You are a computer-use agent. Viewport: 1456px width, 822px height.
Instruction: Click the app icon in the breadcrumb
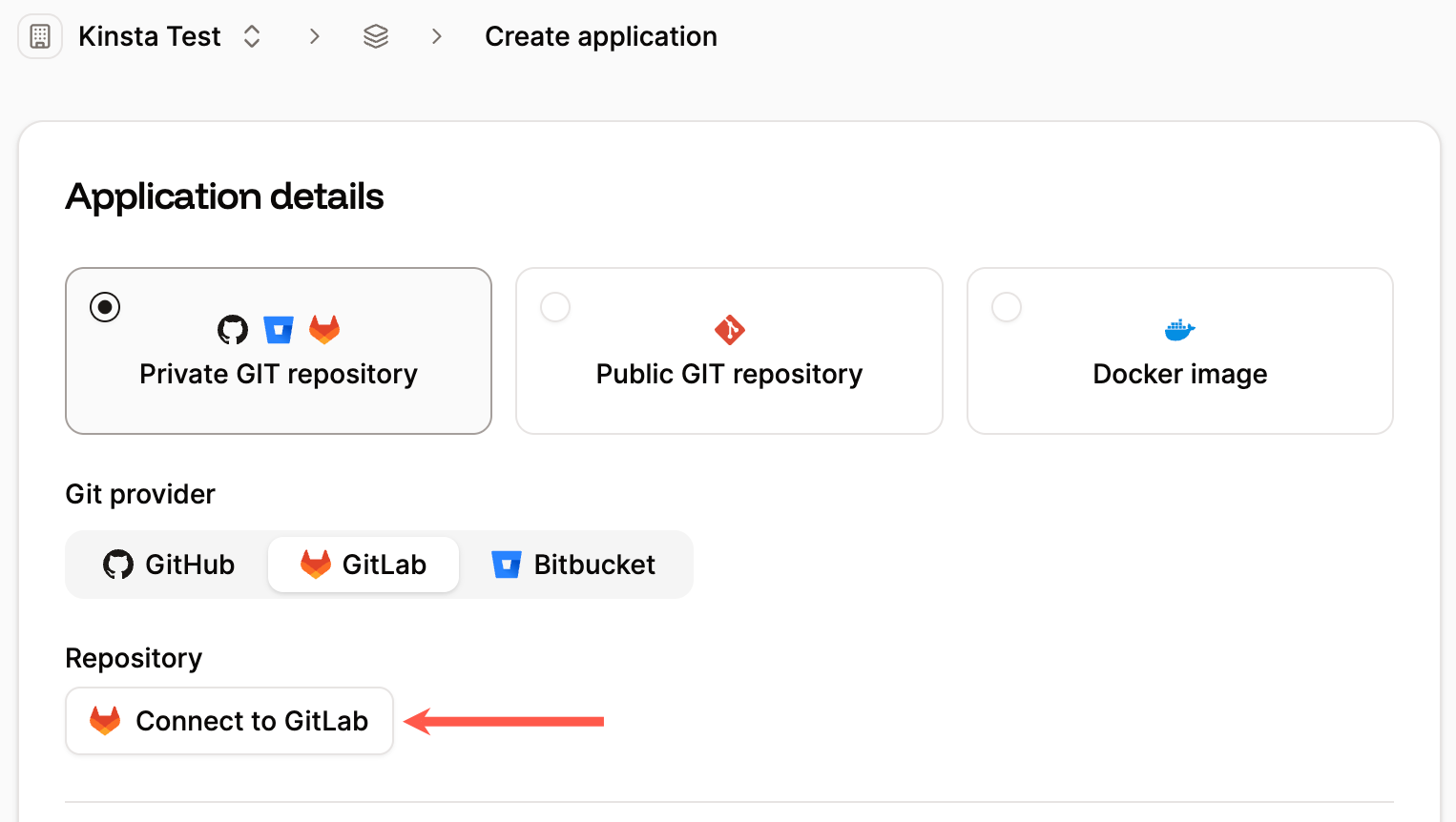point(39,35)
